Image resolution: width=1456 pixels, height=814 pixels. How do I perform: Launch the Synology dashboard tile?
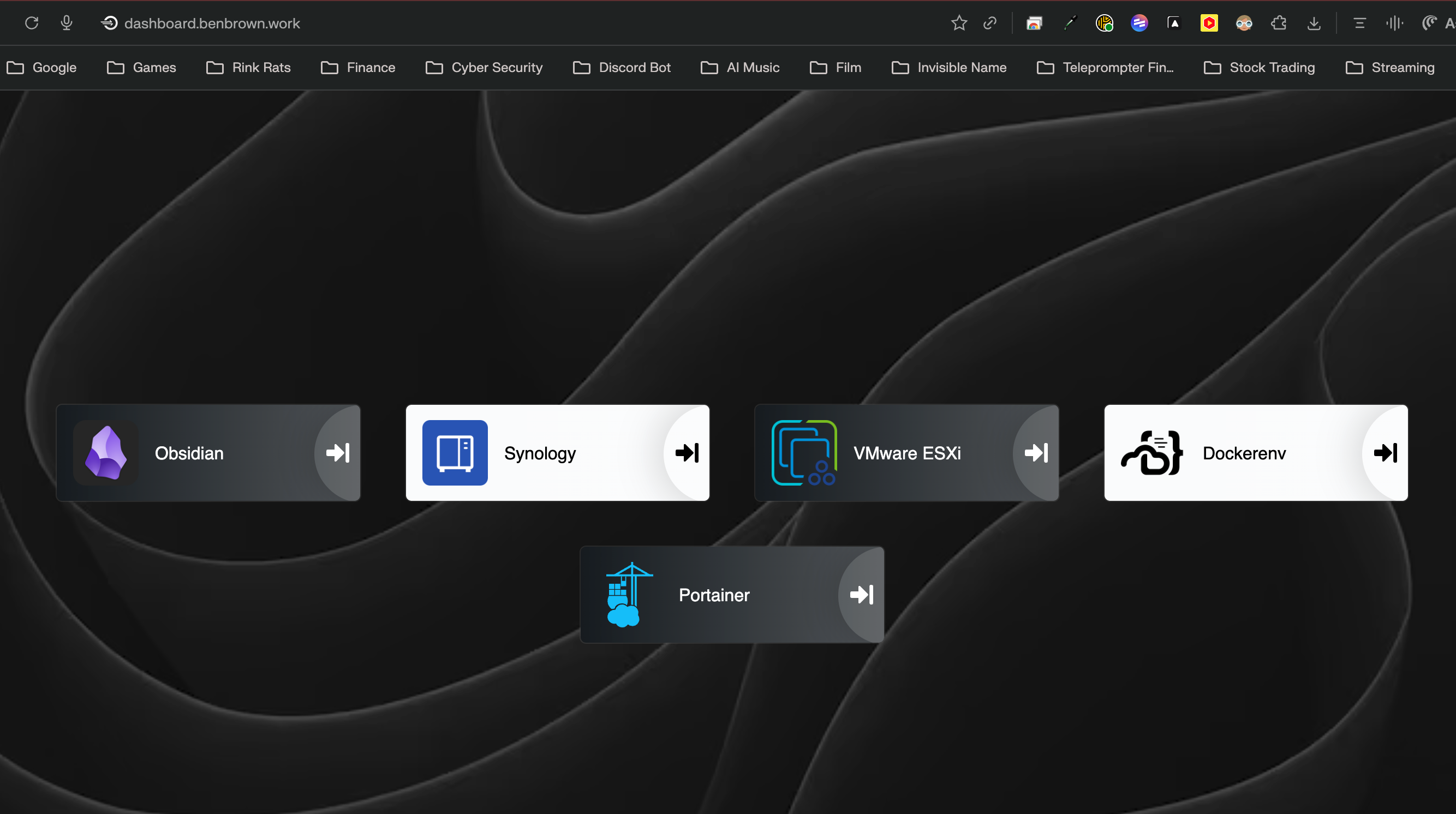pos(557,452)
